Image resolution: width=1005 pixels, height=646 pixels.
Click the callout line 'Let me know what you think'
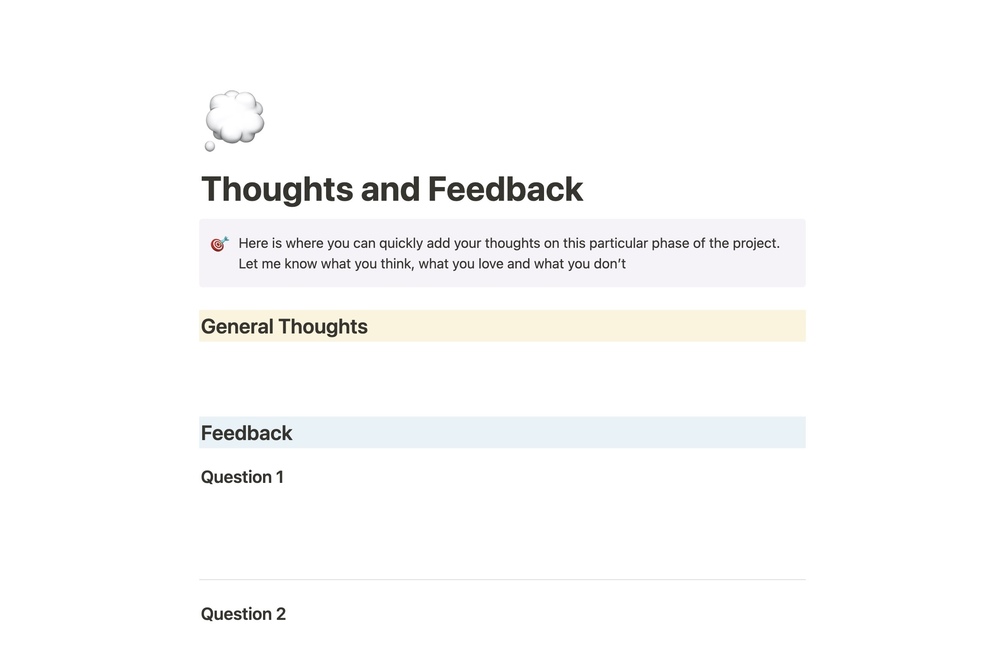[x=431, y=265]
